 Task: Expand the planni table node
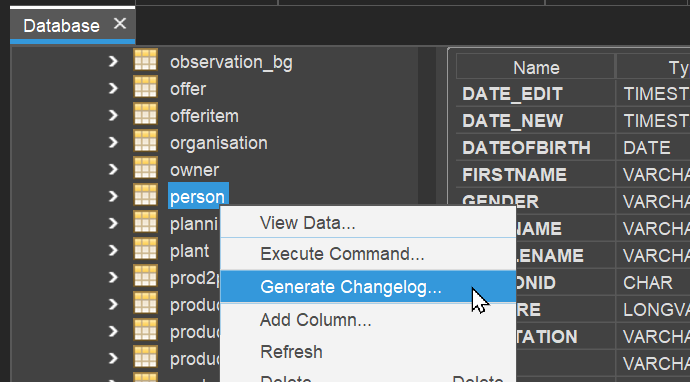click(113, 223)
